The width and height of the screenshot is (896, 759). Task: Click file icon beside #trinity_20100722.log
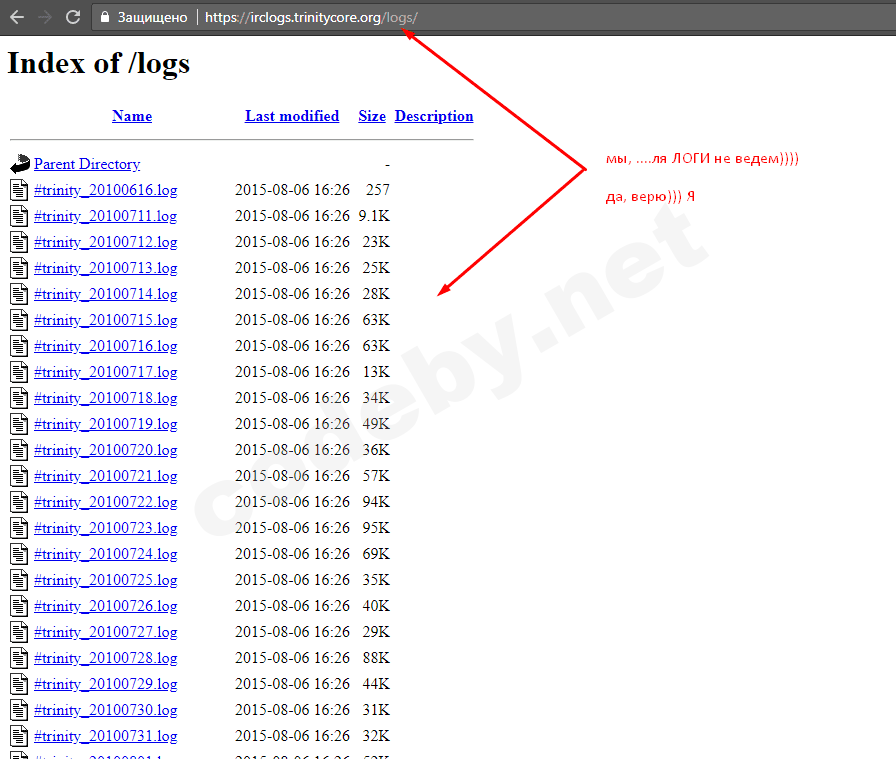click(19, 502)
